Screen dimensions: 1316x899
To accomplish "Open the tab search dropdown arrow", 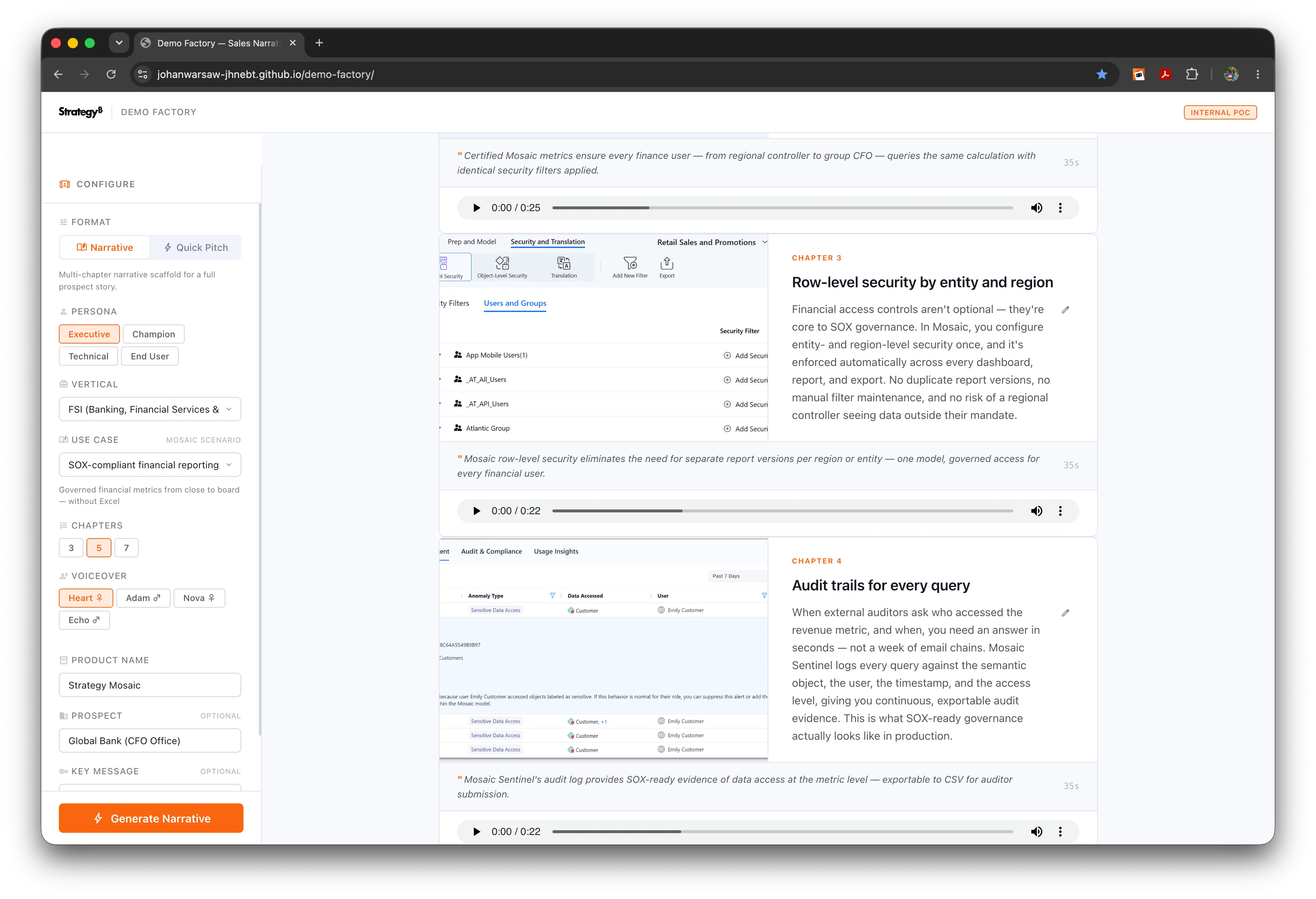I will tap(119, 43).
